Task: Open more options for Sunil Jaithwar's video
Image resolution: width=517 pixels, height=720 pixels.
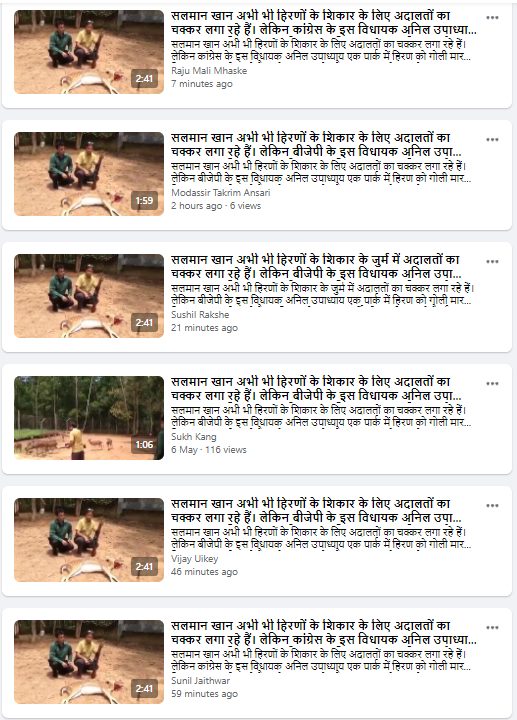Action: pos(492,628)
